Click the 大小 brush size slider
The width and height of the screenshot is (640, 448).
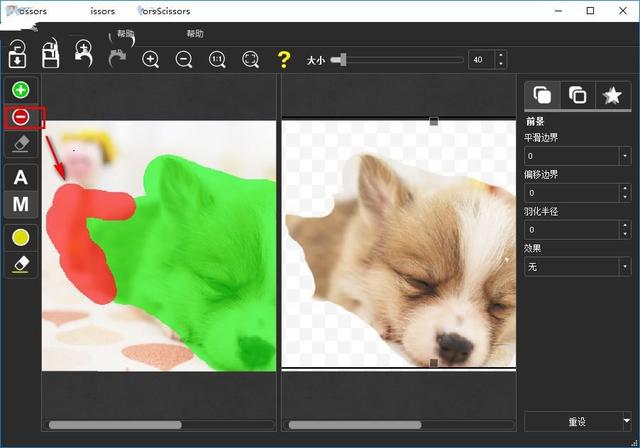click(x=400, y=60)
